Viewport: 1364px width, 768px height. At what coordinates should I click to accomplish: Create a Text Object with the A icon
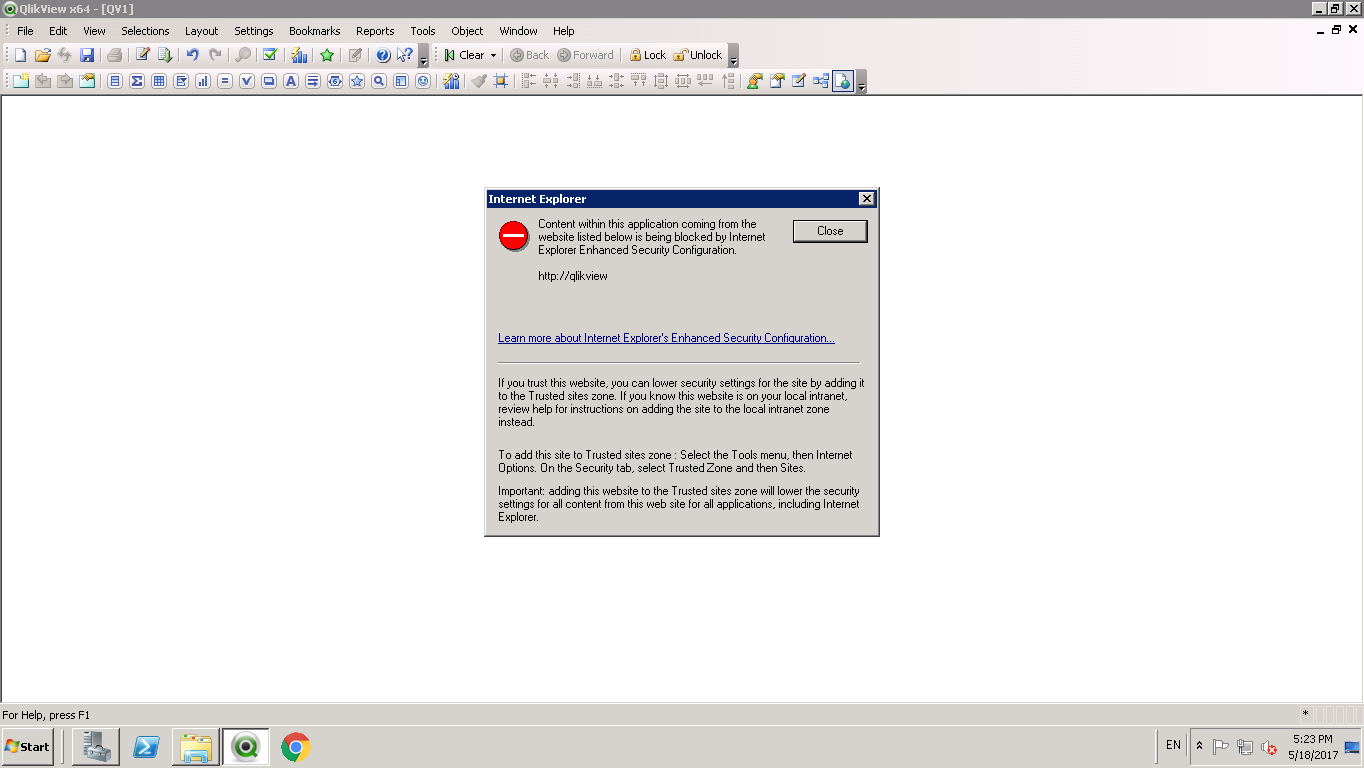[x=291, y=81]
